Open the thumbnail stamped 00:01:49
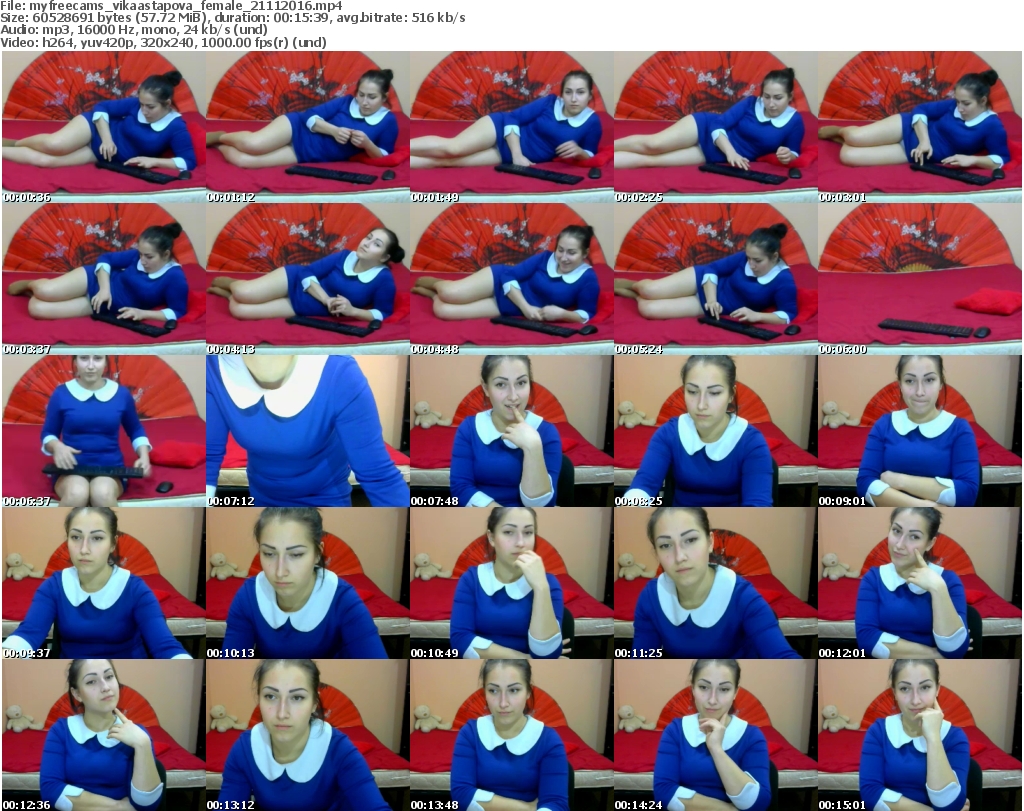The width and height of the screenshot is (1024, 811). point(511,127)
